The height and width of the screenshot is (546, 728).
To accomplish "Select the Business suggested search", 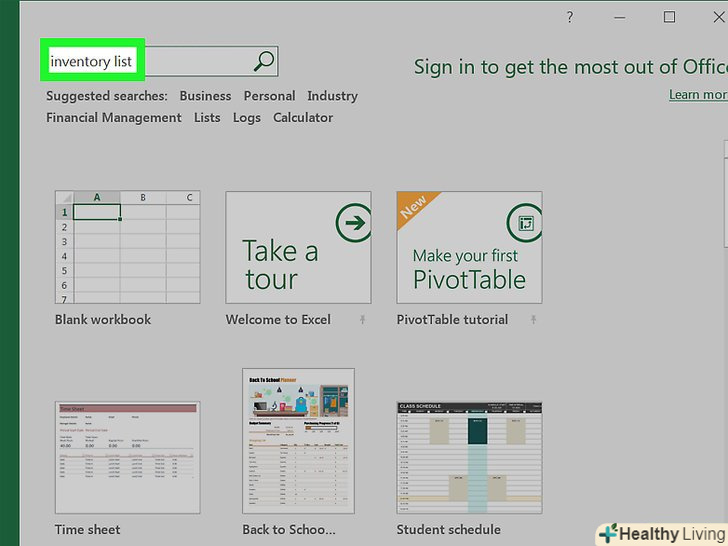I will click(205, 96).
